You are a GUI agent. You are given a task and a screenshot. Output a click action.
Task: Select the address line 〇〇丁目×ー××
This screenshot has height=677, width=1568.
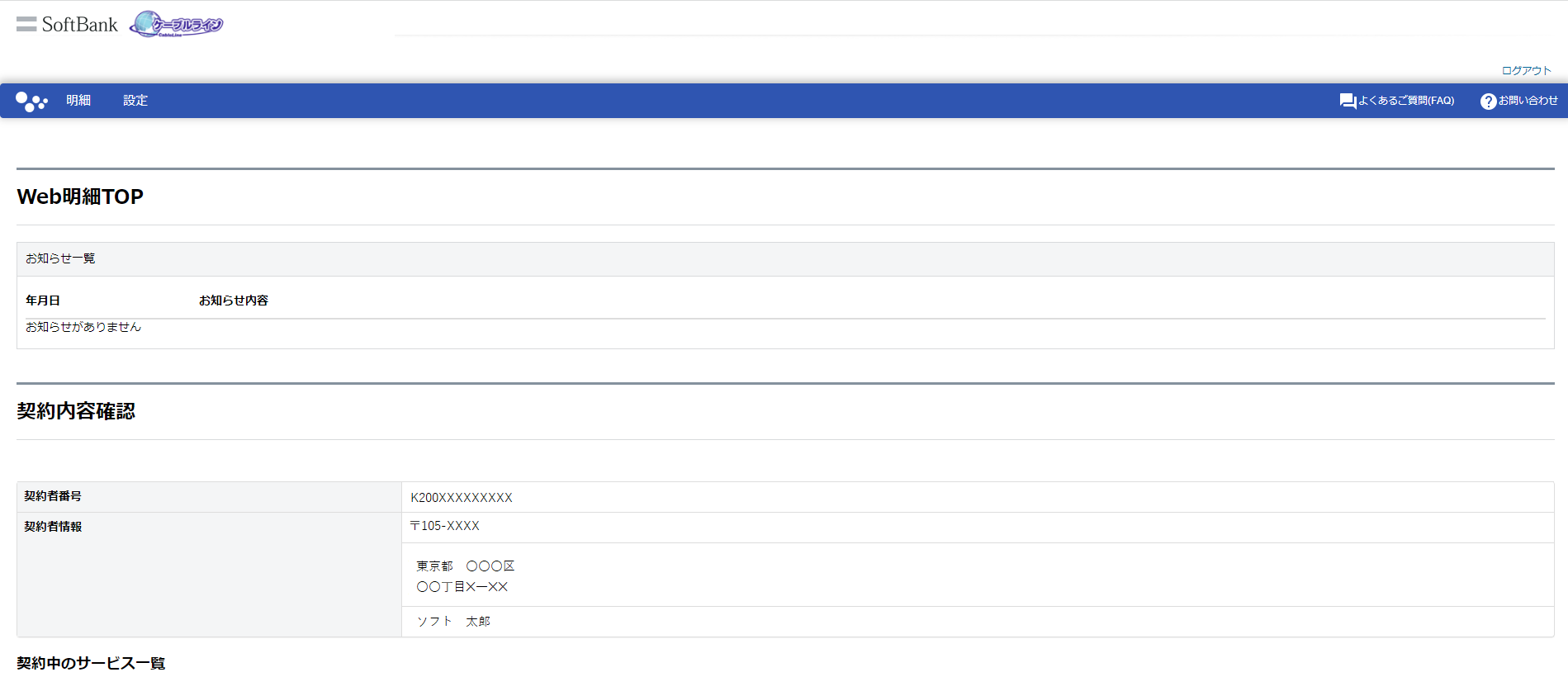click(462, 587)
